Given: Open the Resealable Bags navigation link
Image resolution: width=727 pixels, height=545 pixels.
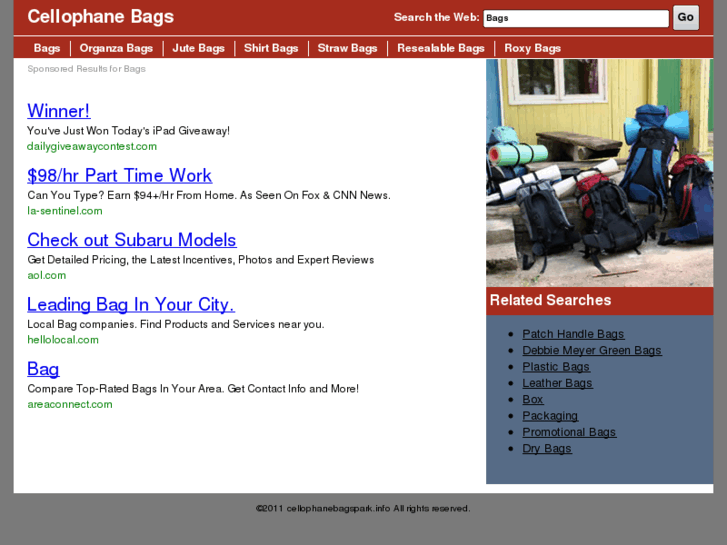Looking at the screenshot, I should tap(441, 48).
